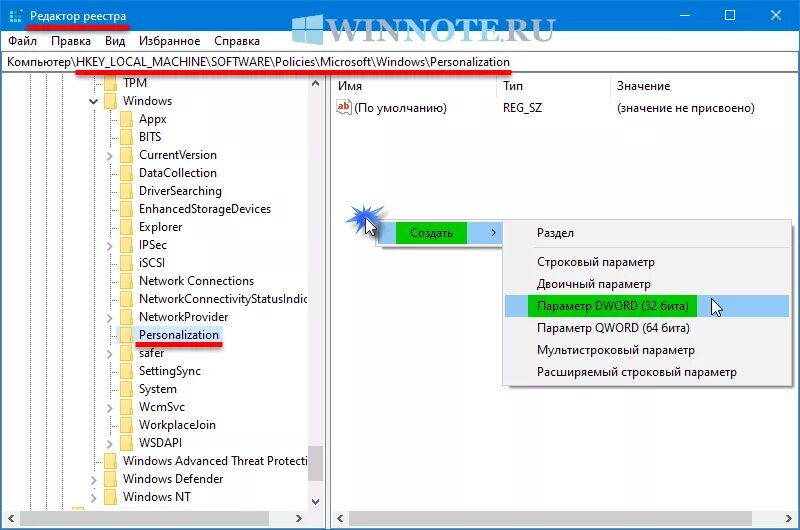Open the Справка menu

coord(237,41)
